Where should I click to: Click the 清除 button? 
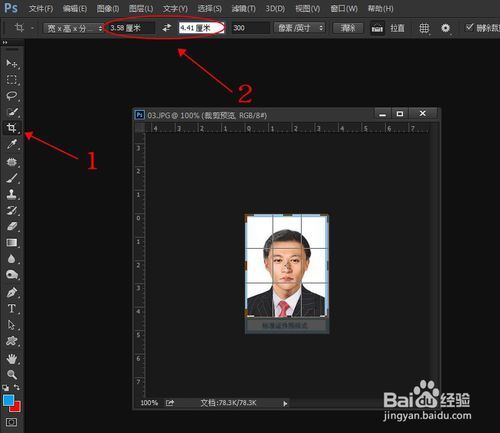pos(348,28)
